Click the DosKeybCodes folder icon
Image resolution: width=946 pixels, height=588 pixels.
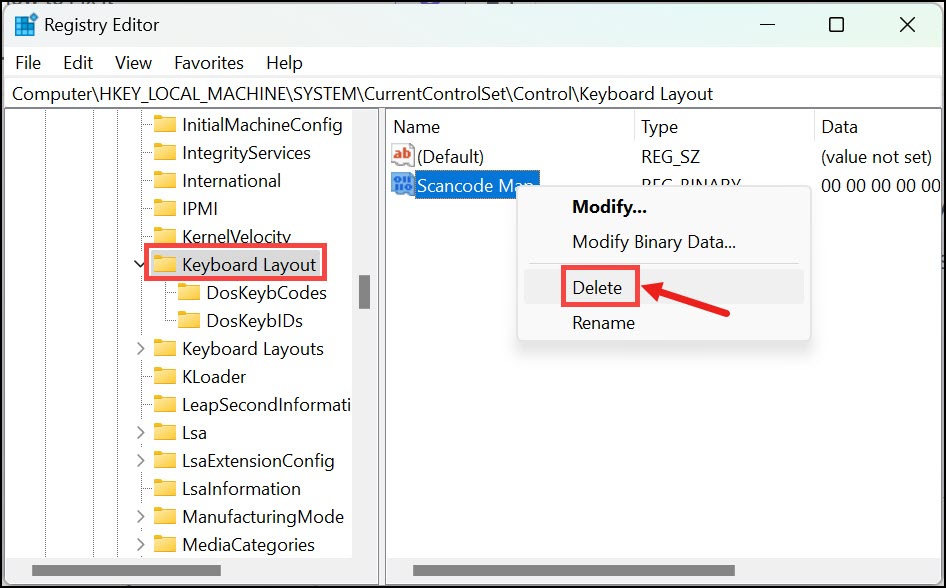(189, 292)
